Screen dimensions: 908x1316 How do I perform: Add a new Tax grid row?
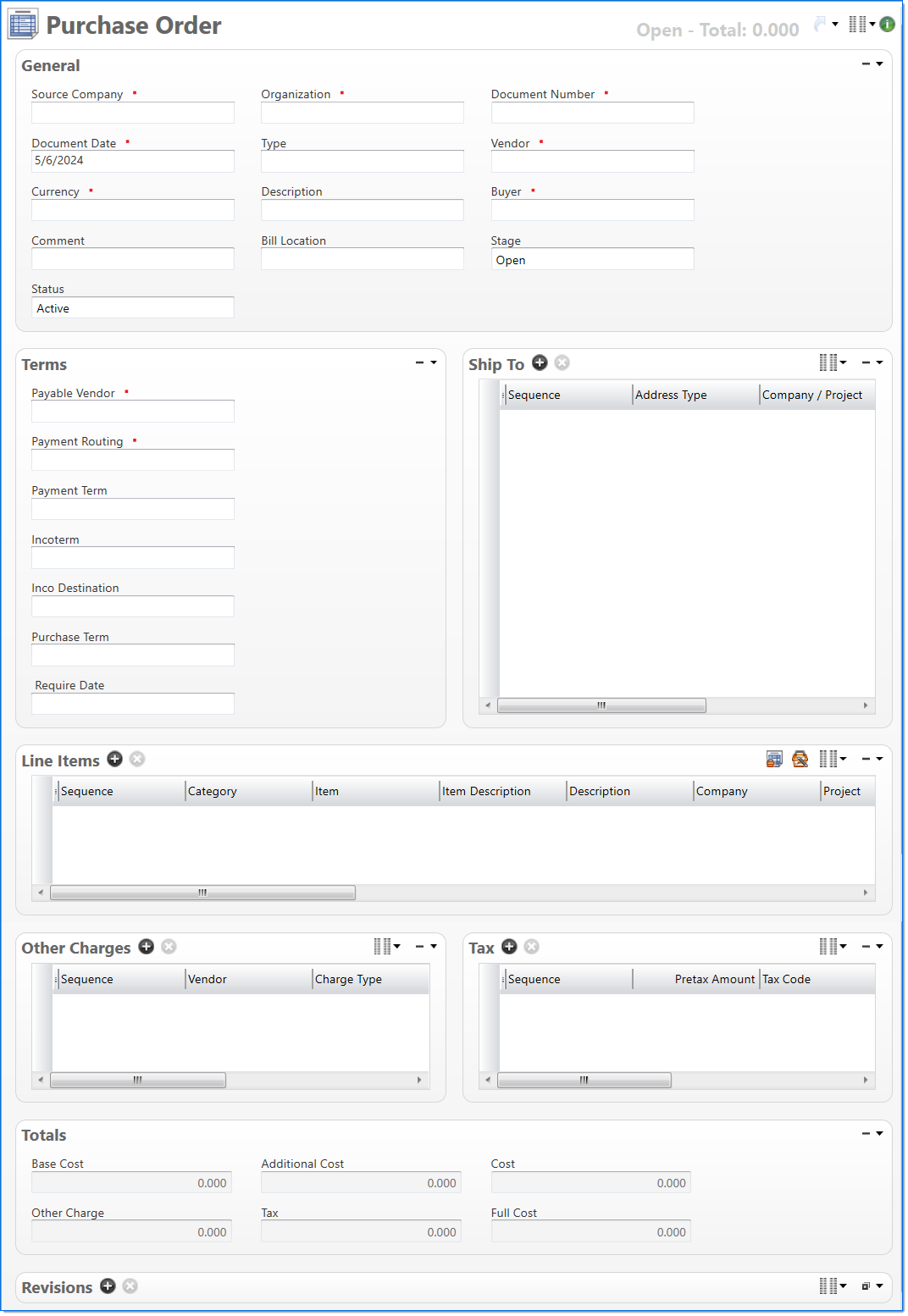click(x=509, y=947)
